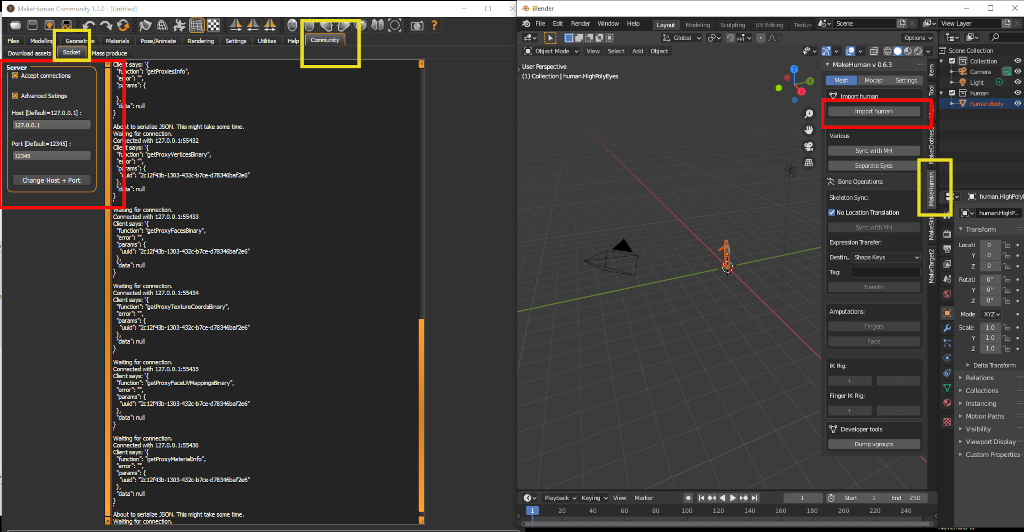
Task: Click frame 1 playhead on Blender timeline
Action: [532, 510]
